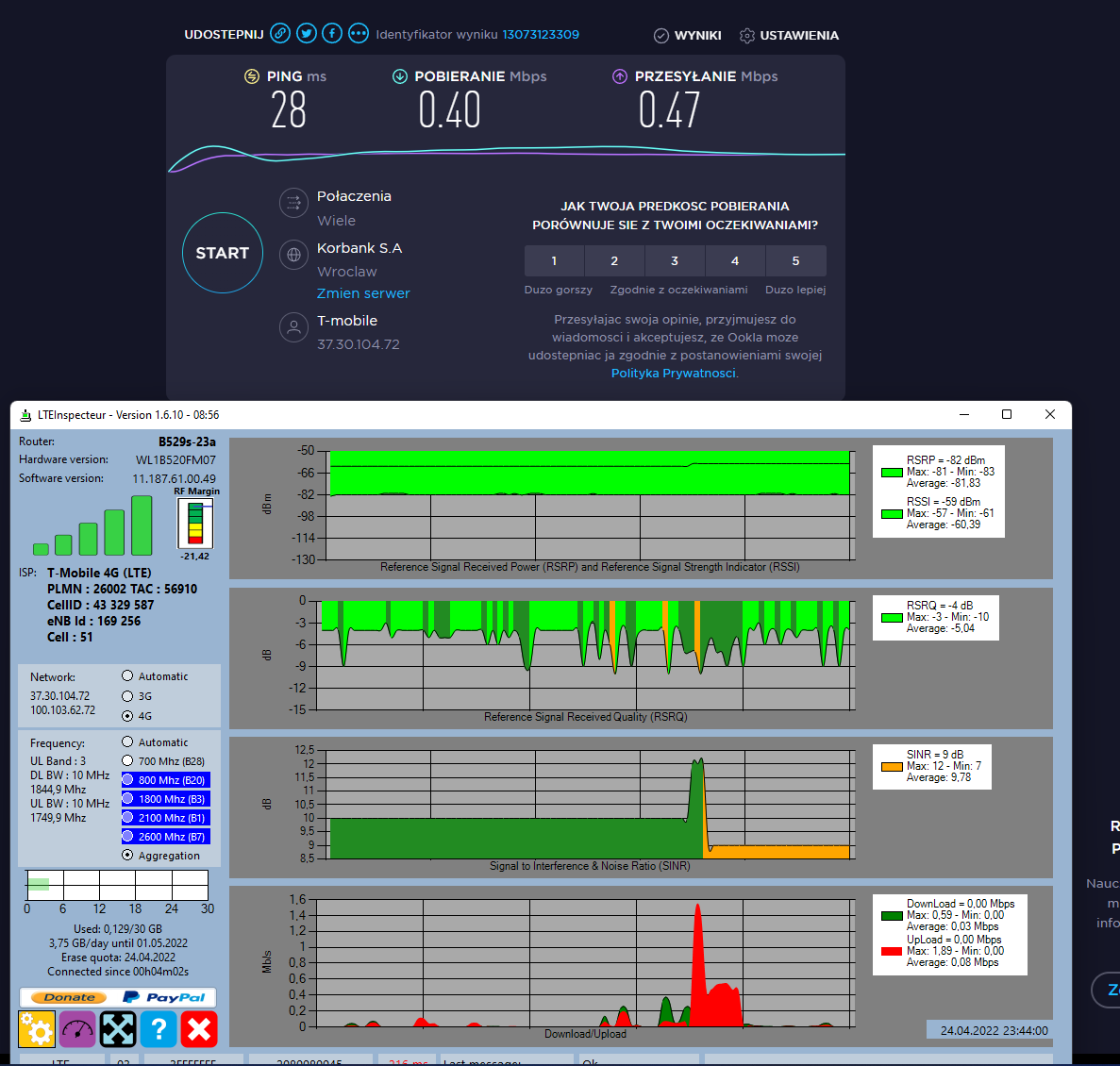Click the globe server icon beside Korbank

click(x=293, y=254)
